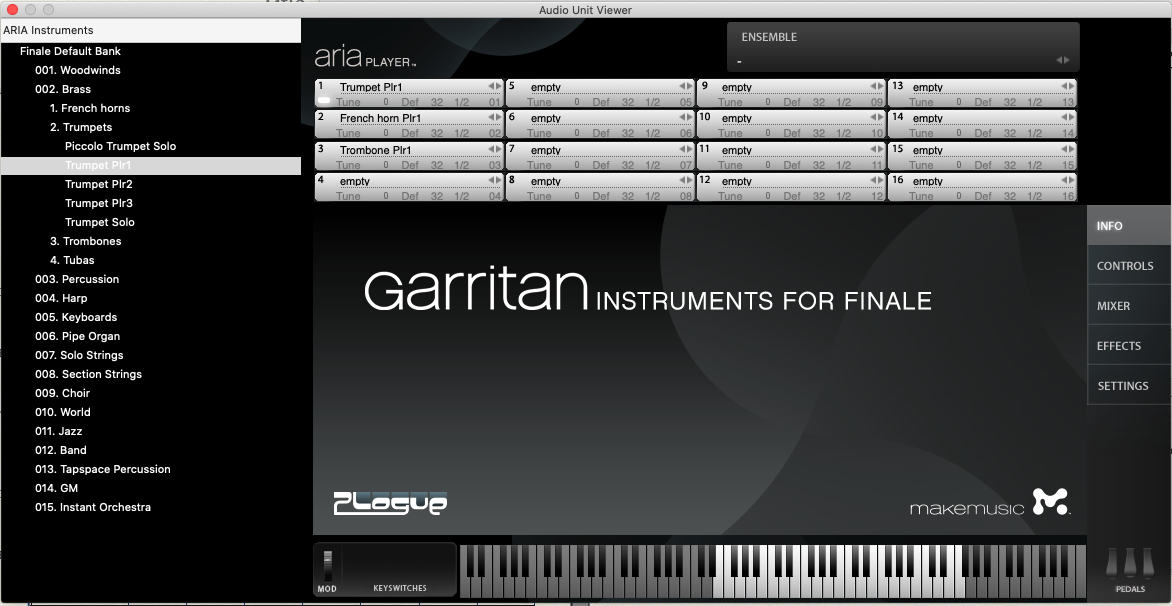Click the slot 3 Trombone Plr1 preset arrows

[x=495, y=150]
